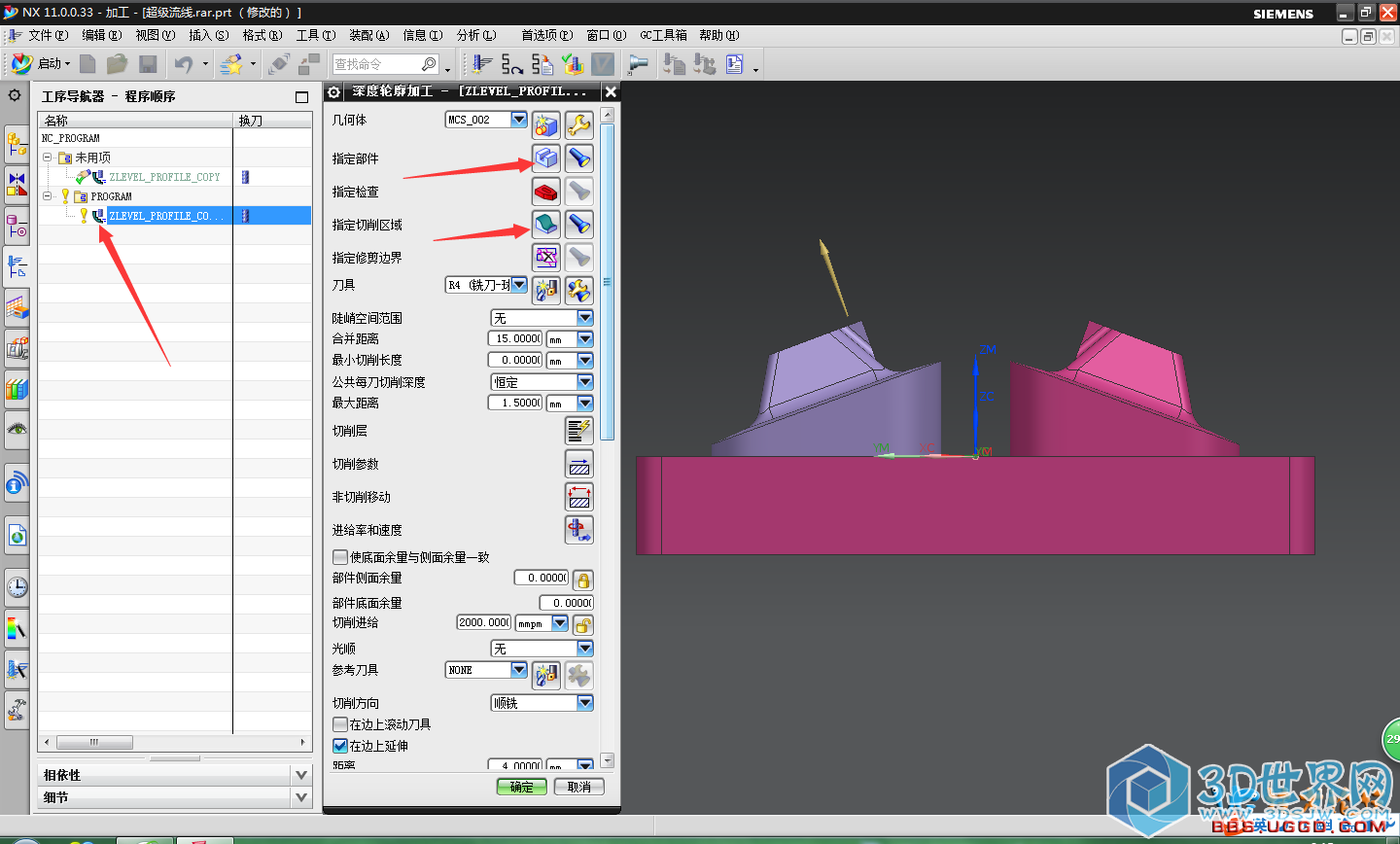
Task: Click the new geometry icon next to MCS_002
Action: pos(546,125)
